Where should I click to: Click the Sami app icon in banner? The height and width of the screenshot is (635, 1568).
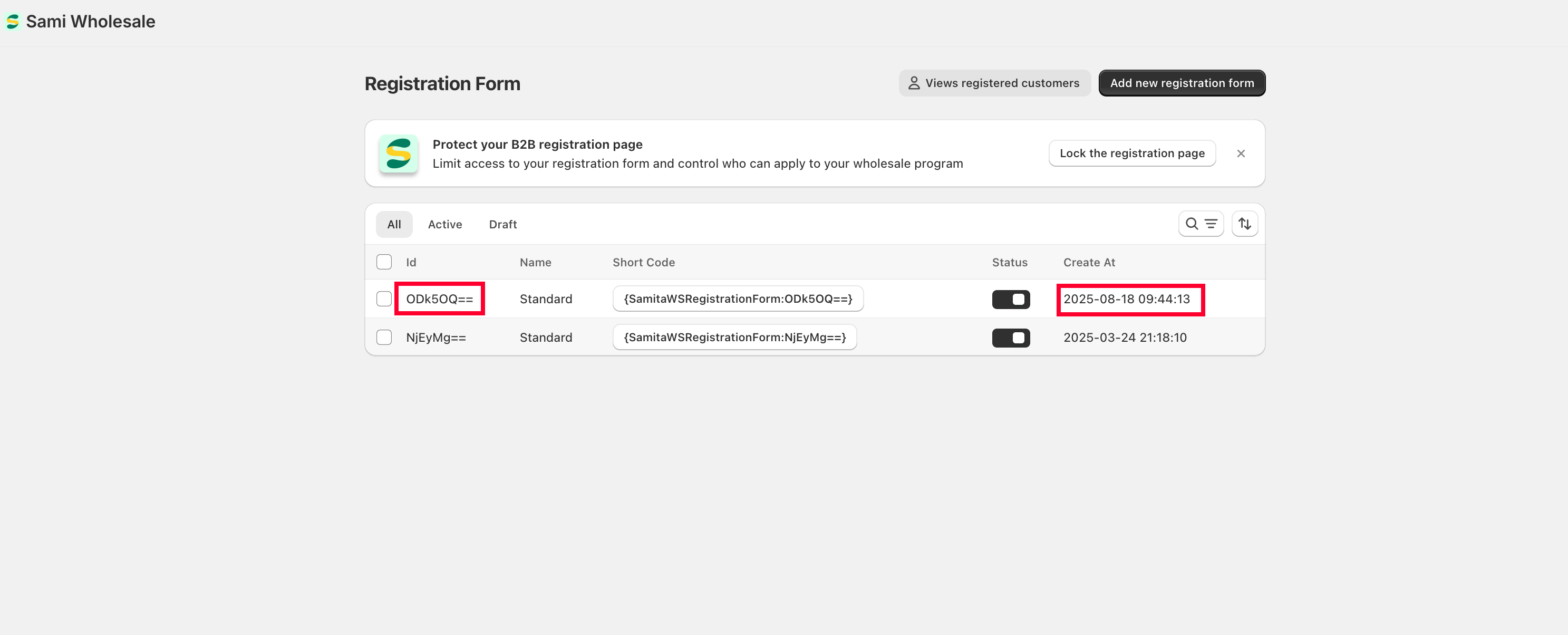pyautogui.click(x=398, y=153)
